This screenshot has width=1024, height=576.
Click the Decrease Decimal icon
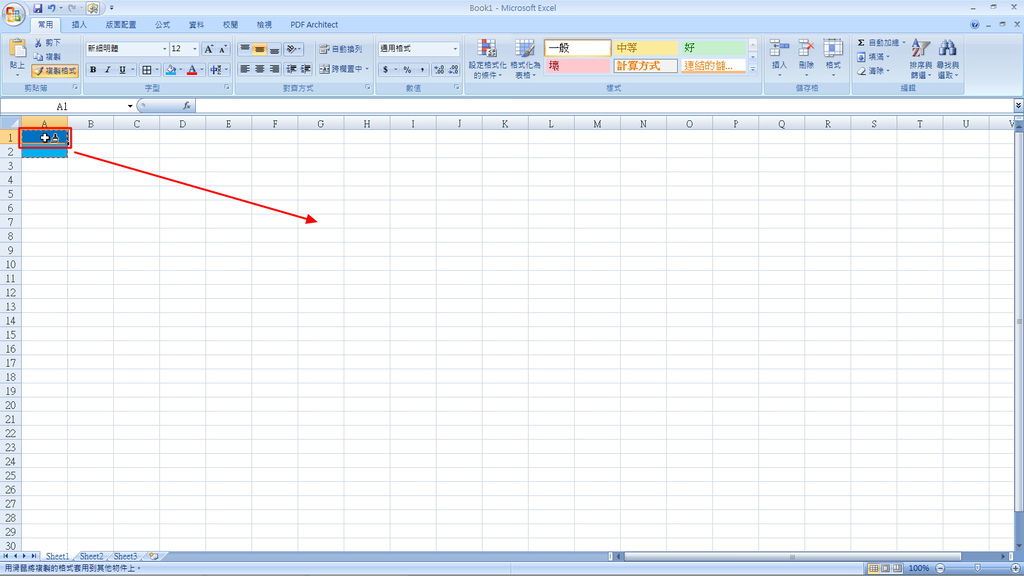coord(453,70)
